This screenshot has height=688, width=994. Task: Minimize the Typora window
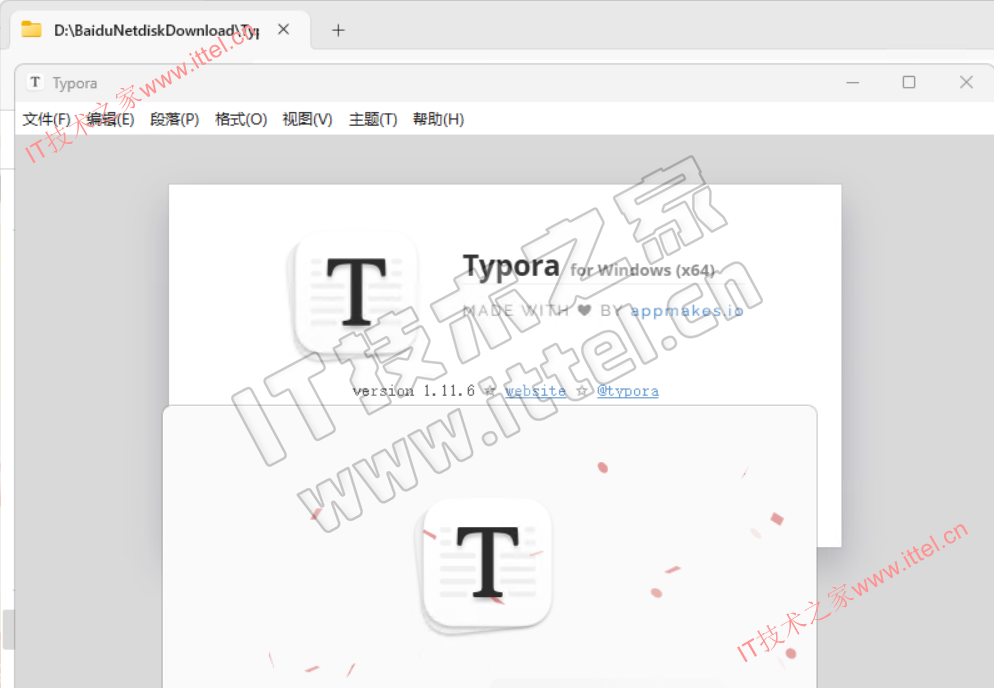(852, 83)
